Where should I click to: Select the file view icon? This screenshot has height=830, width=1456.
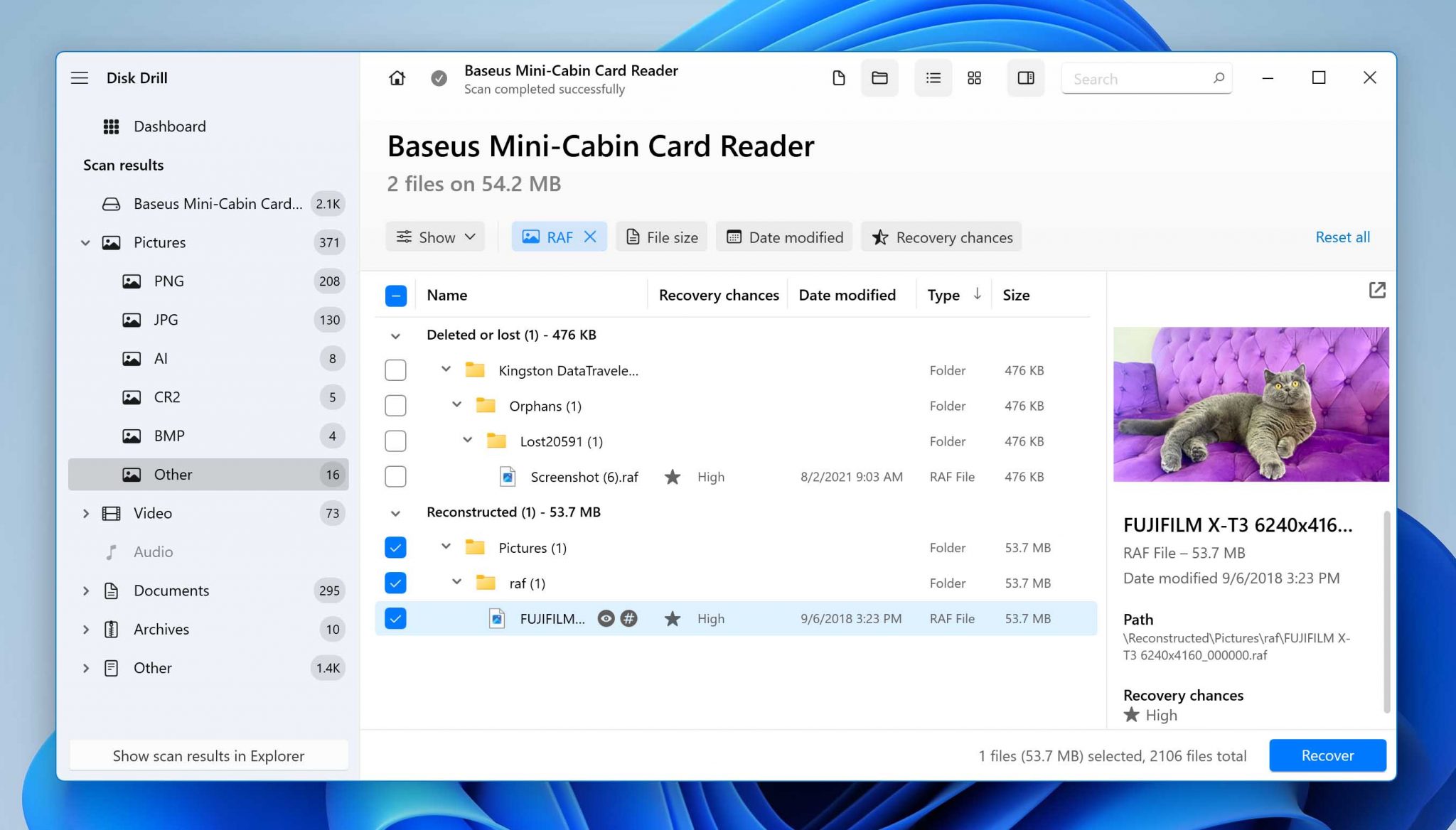pyautogui.click(x=838, y=78)
